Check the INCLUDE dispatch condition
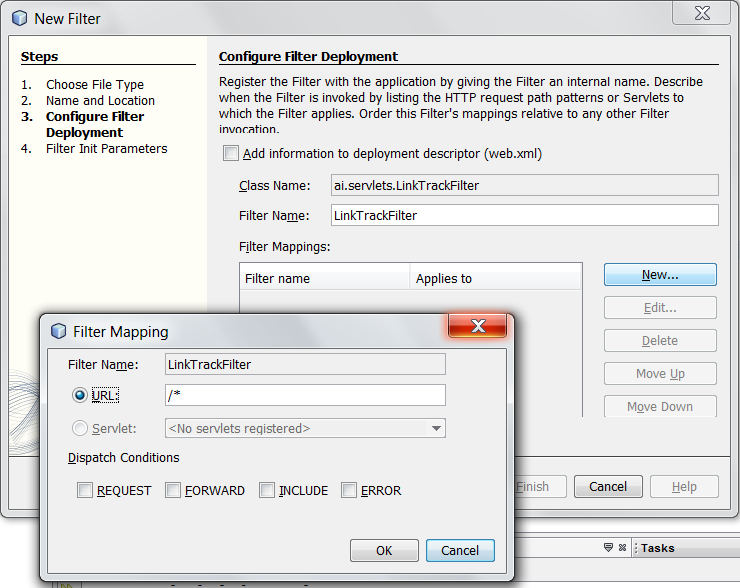The width and height of the screenshot is (740, 588). [x=267, y=490]
